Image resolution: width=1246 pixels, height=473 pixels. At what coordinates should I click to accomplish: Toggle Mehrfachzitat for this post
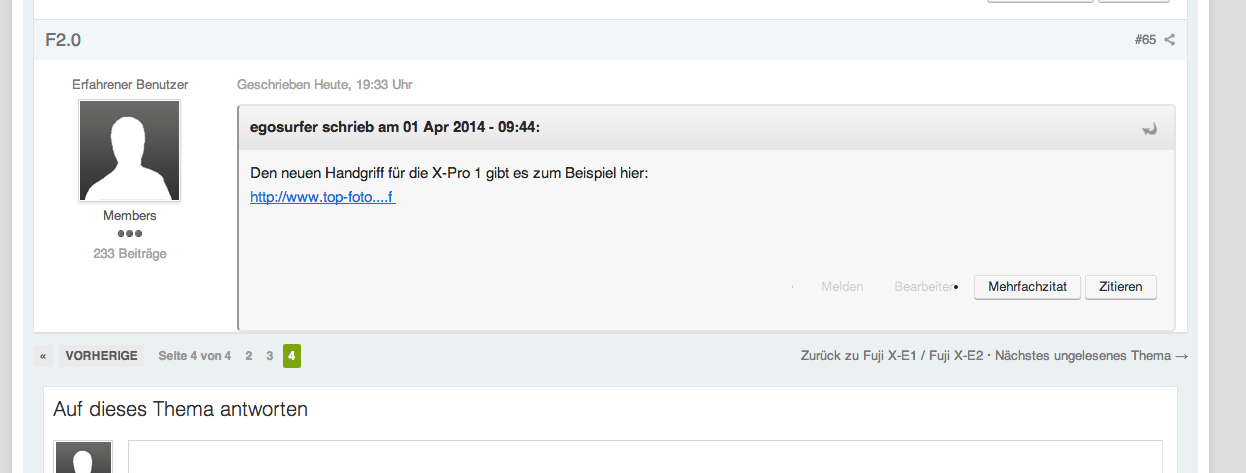click(1027, 287)
